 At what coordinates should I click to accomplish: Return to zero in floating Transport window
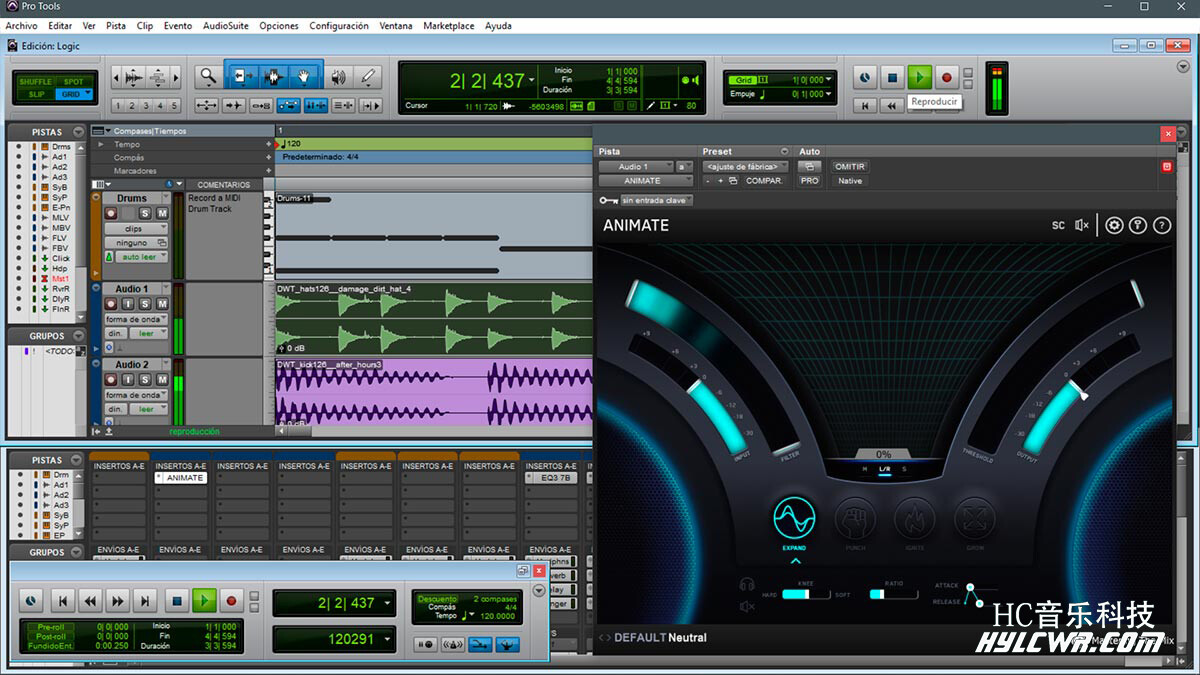pos(62,601)
